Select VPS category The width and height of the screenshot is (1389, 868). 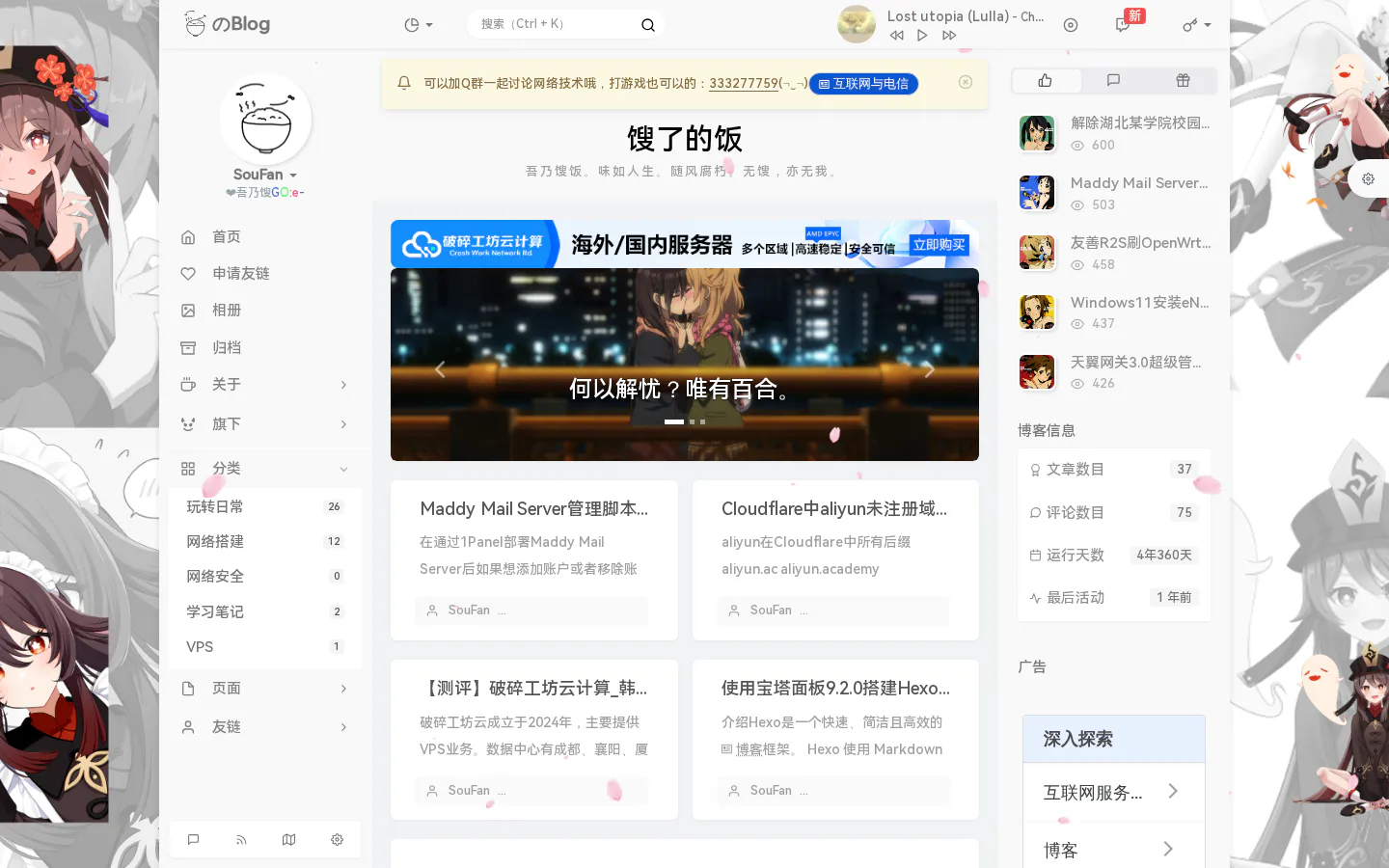pos(265,647)
